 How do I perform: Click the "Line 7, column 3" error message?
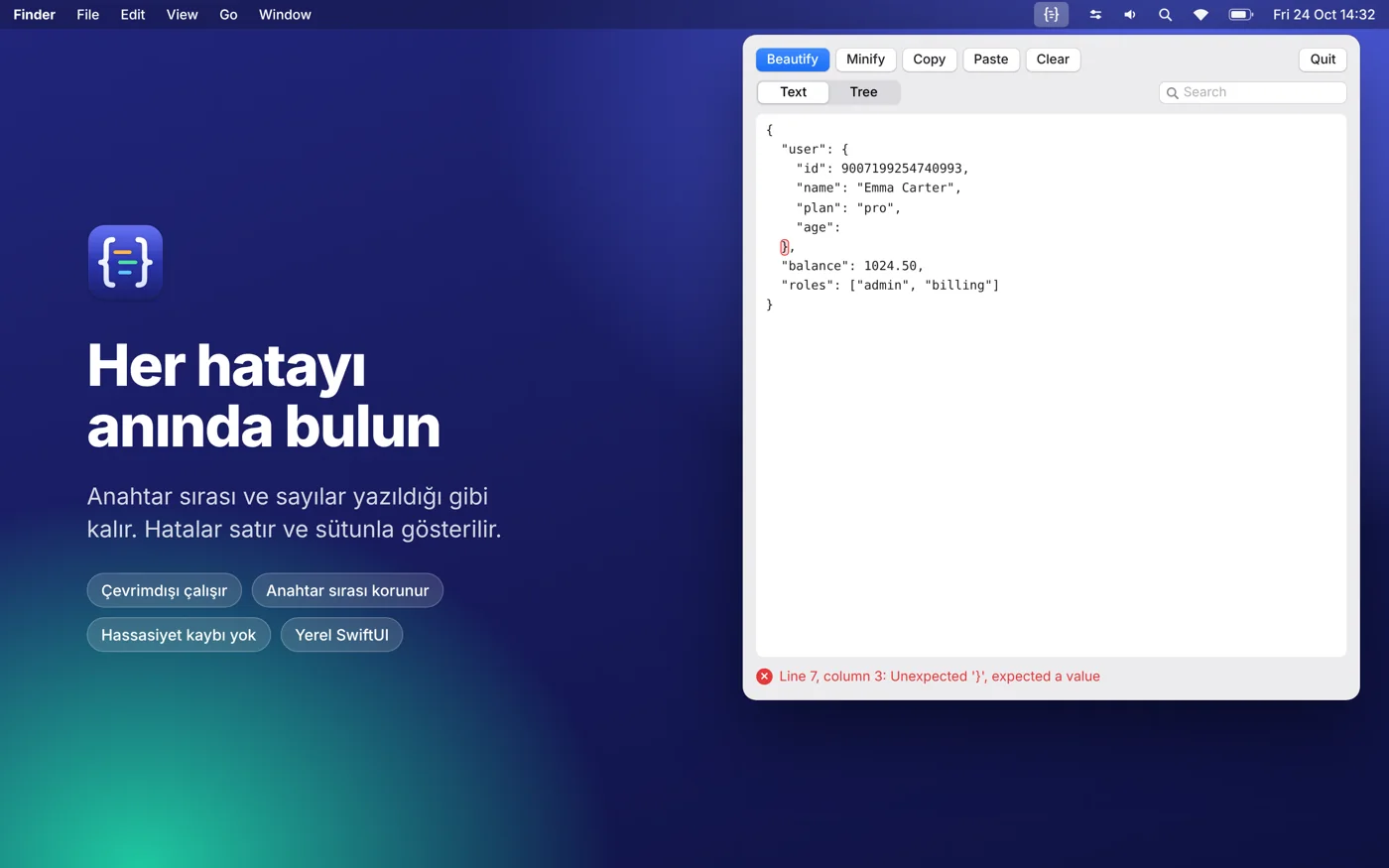click(x=940, y=677)
